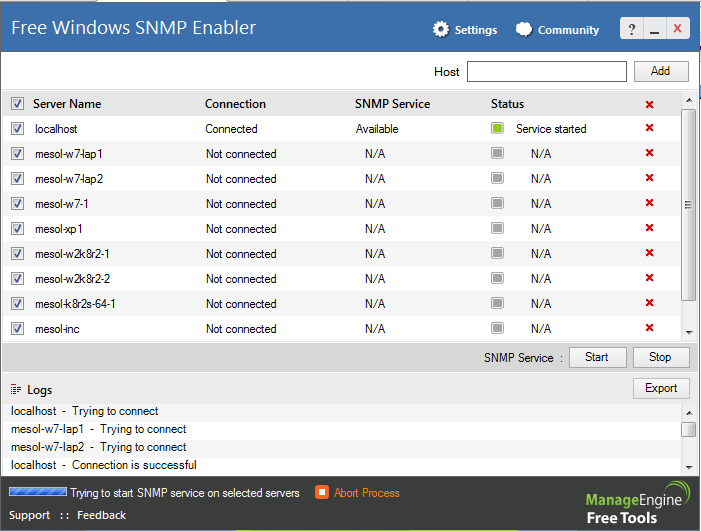Click the Add host button
The width and height of the screenshot is (701, 531).
click(x=661, y=72)
